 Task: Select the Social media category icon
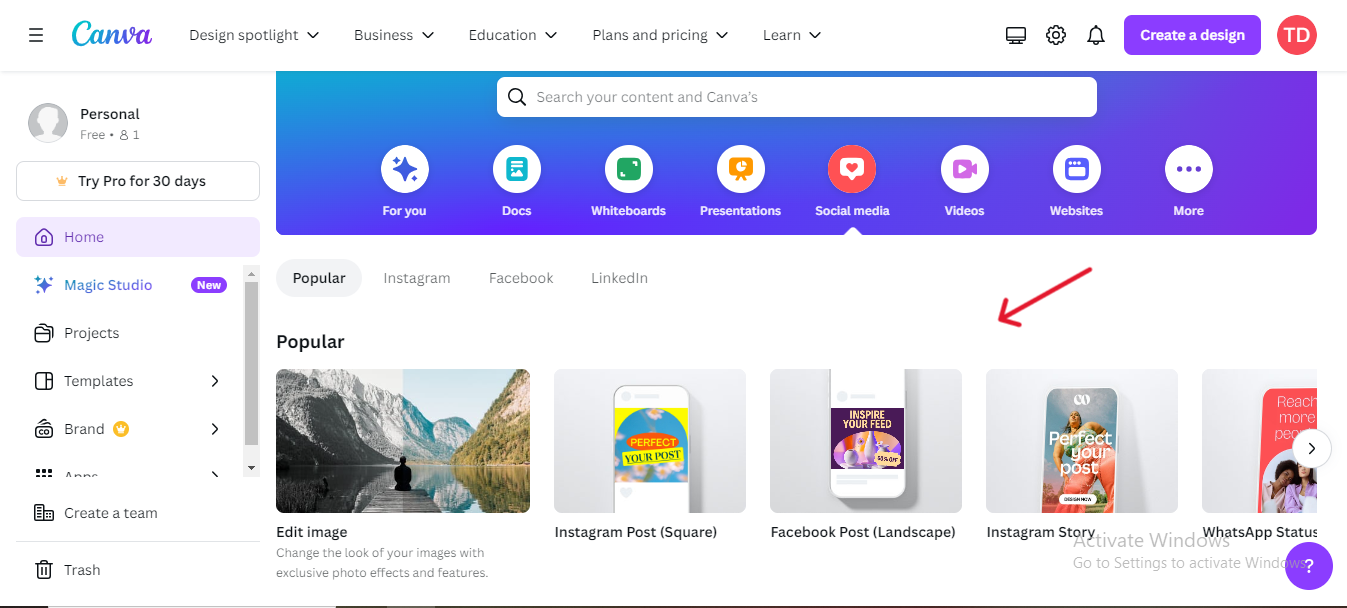pyautogui.click(x=852, y=169)
